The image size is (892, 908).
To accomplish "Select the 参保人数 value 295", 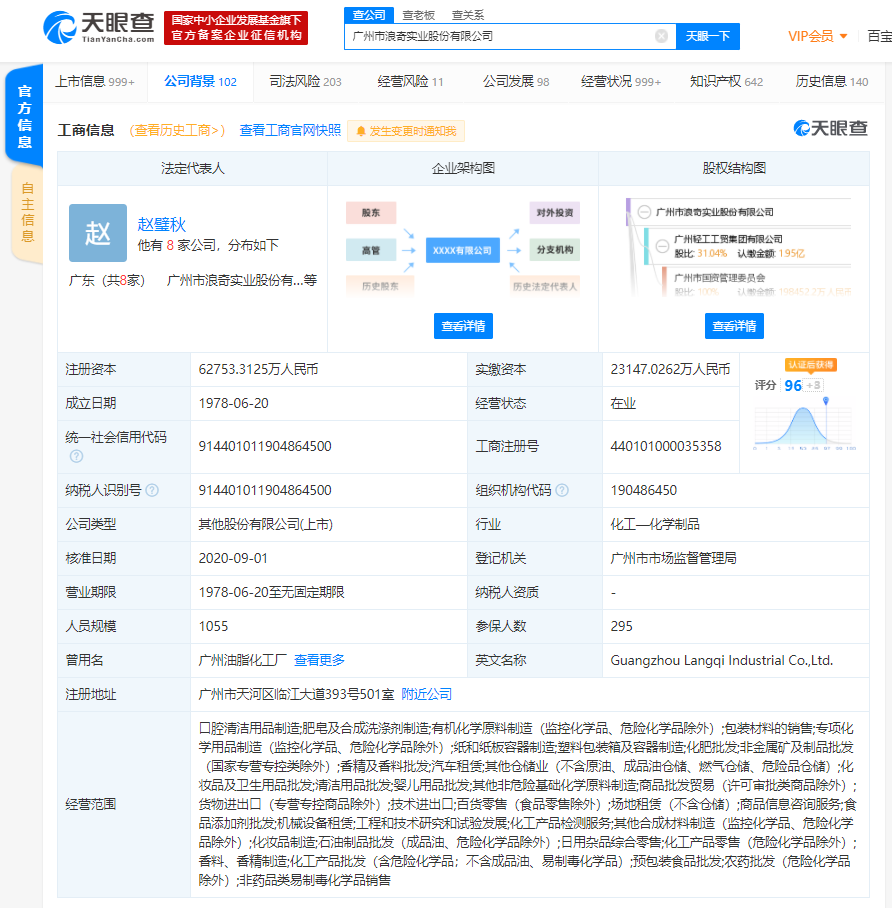I will tap(621, 627).
